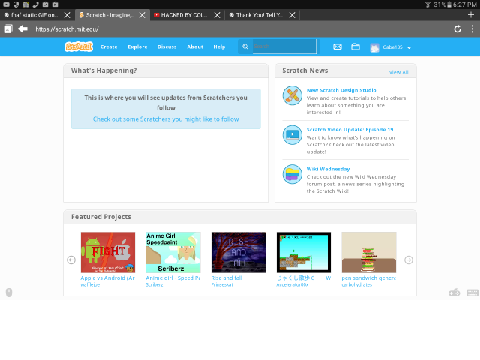Image resolution: width=480 pixels, height=360 pixels.
Task: Open the Create page
Action: pos(109,47)
